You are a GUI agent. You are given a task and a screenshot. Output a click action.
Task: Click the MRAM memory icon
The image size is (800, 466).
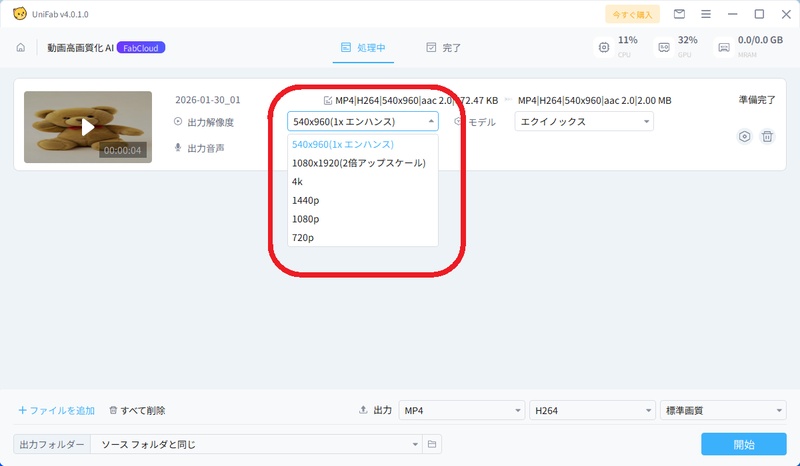pos(724,47)
